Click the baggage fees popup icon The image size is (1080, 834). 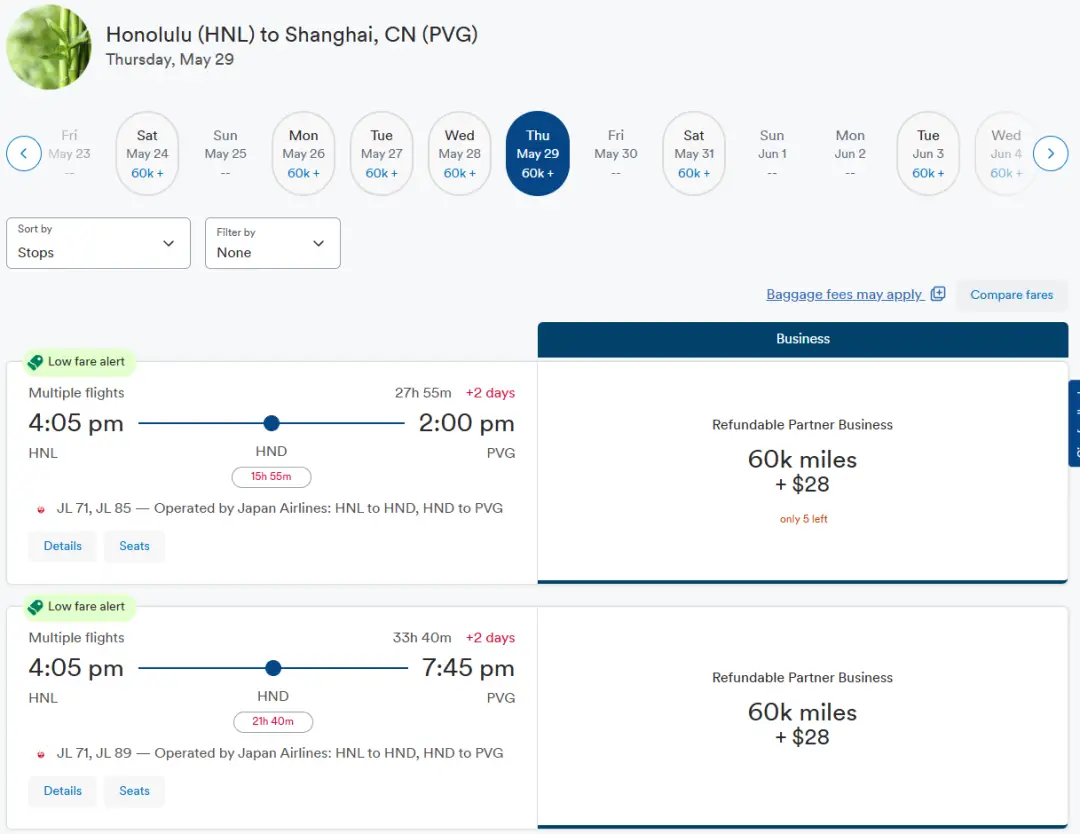(x=938, y=294)
